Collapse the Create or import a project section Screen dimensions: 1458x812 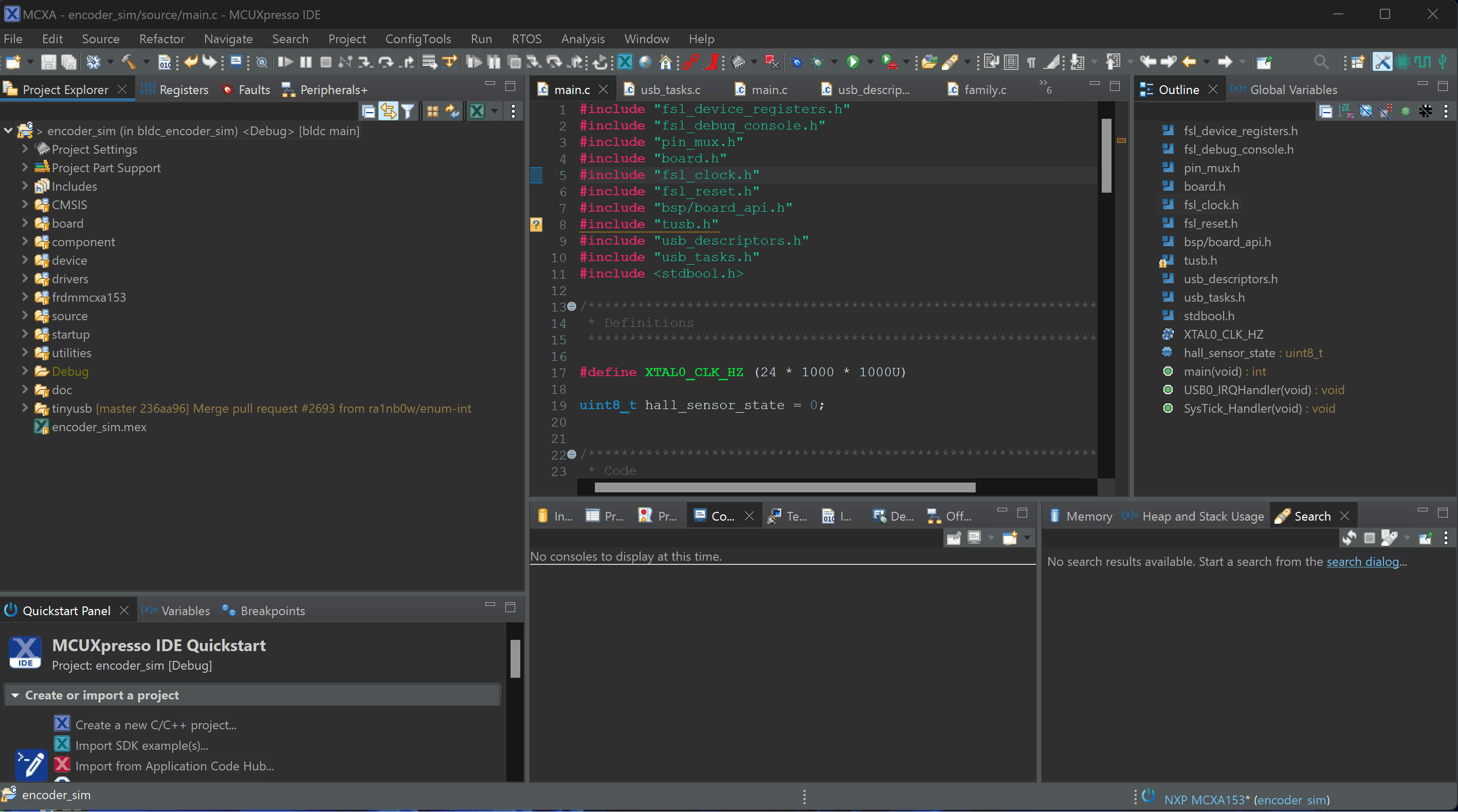point(15,695)
